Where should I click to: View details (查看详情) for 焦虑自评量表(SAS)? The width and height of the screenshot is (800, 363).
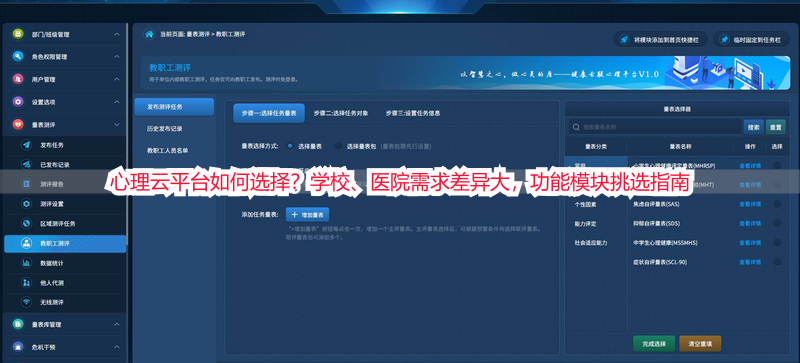pos(750,204)
